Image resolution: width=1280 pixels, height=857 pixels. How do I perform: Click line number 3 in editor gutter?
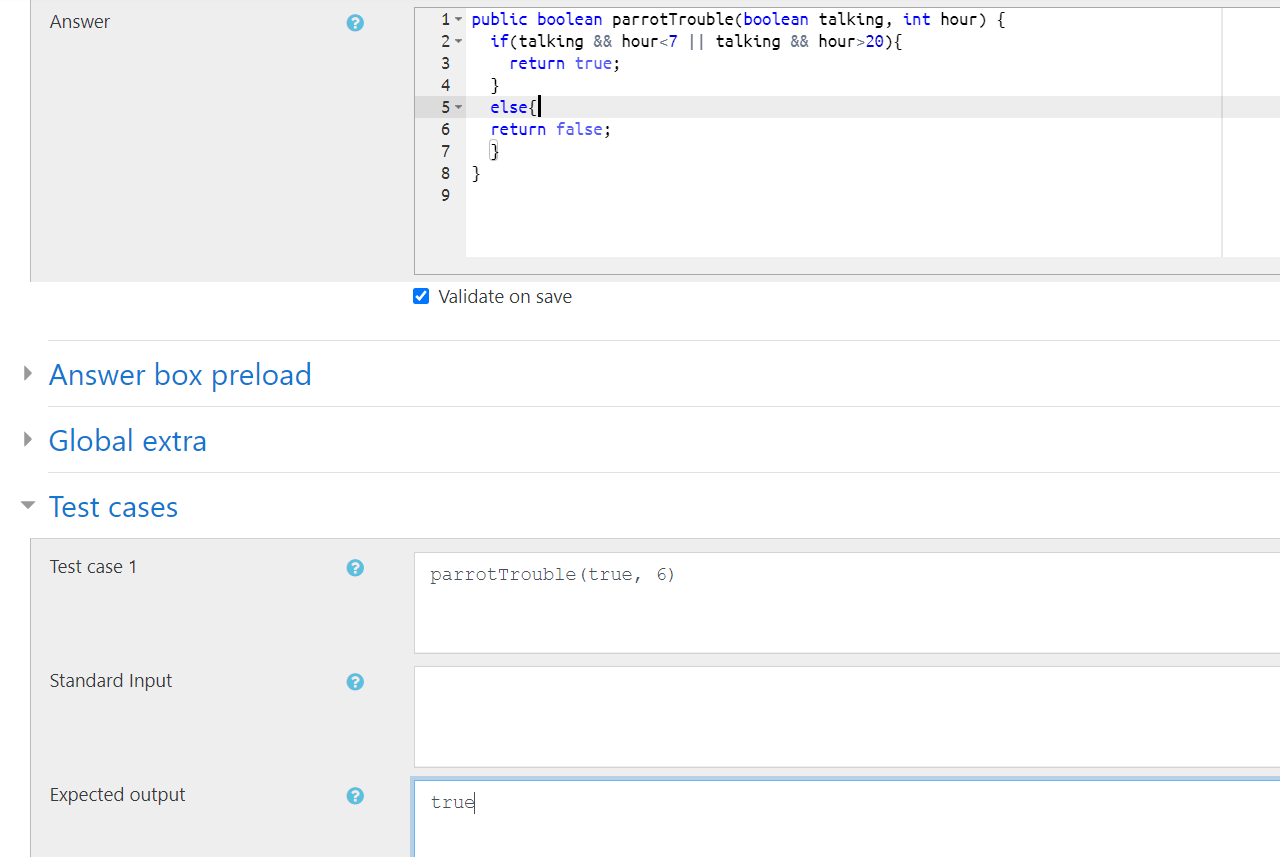coord(445,63)
